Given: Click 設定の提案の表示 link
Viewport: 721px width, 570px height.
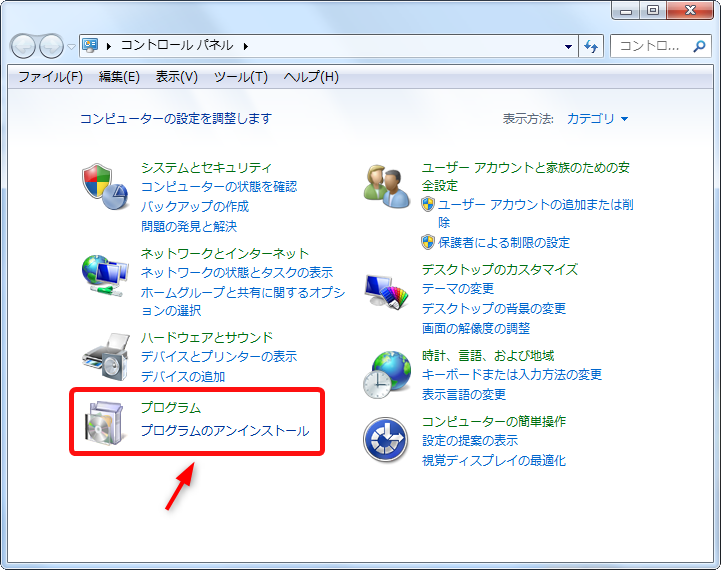Looking at the screenshot, I should coord(469,440).
